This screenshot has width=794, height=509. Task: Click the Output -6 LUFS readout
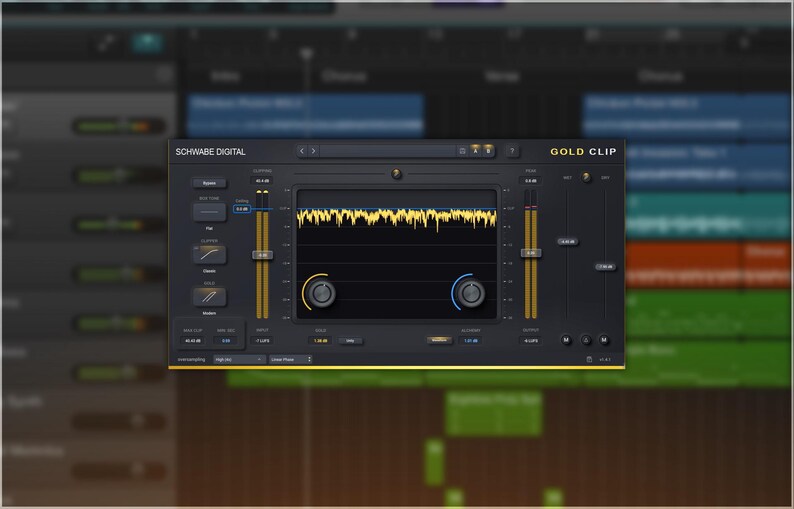pos(531,341)
